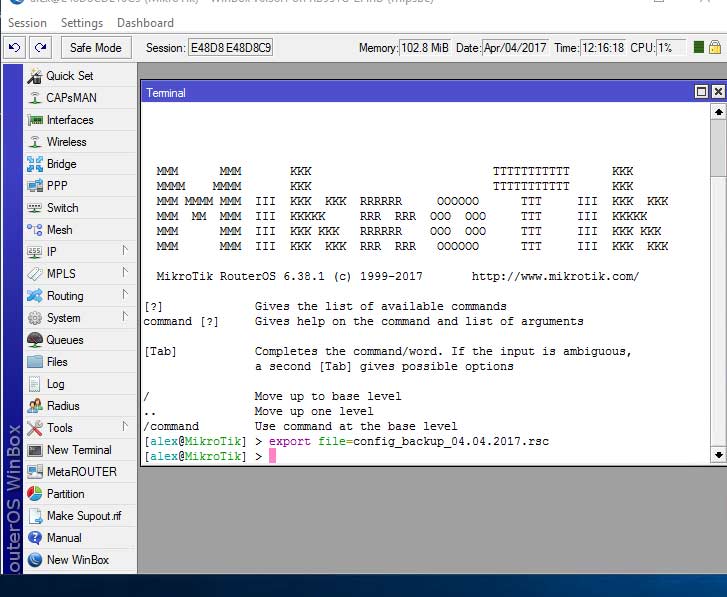Click the Memory value 102.8 MiB
727x597 pixels.
tap(425, 48)
